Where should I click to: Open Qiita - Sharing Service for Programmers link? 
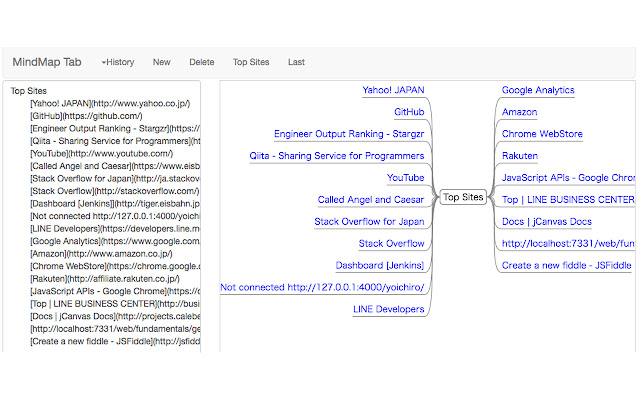point(337,156)
